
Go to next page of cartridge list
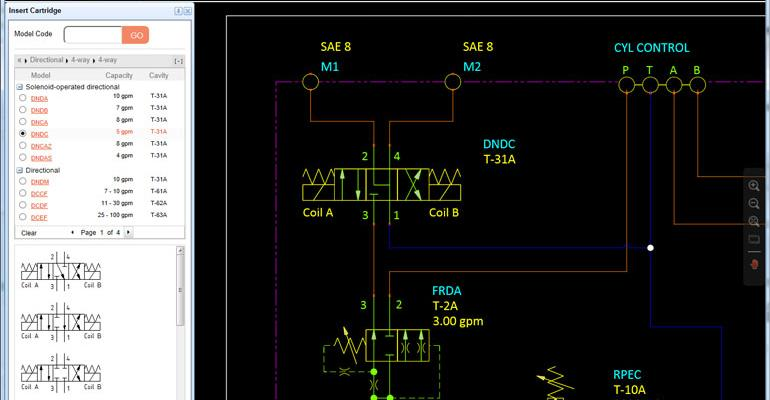click(128, 232)
